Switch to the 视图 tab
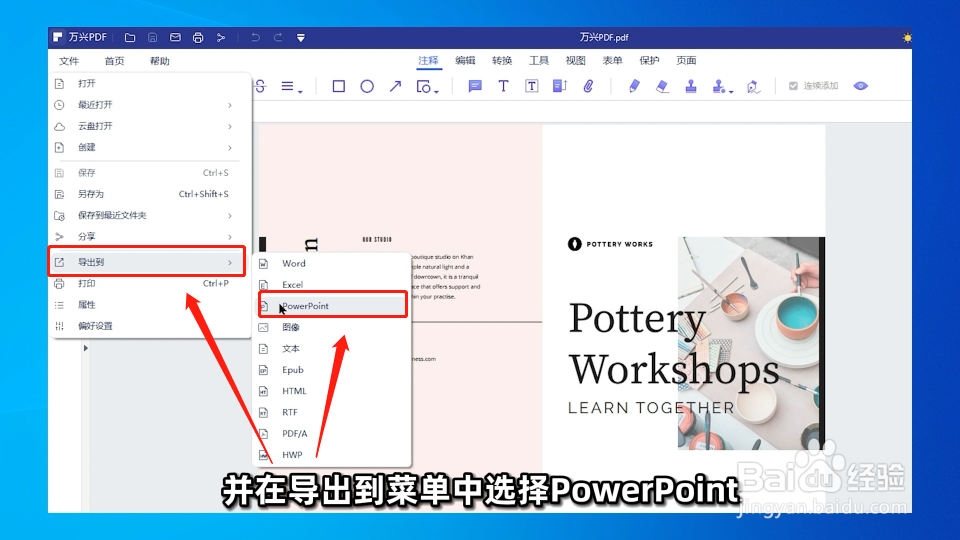 pos(576,61)
